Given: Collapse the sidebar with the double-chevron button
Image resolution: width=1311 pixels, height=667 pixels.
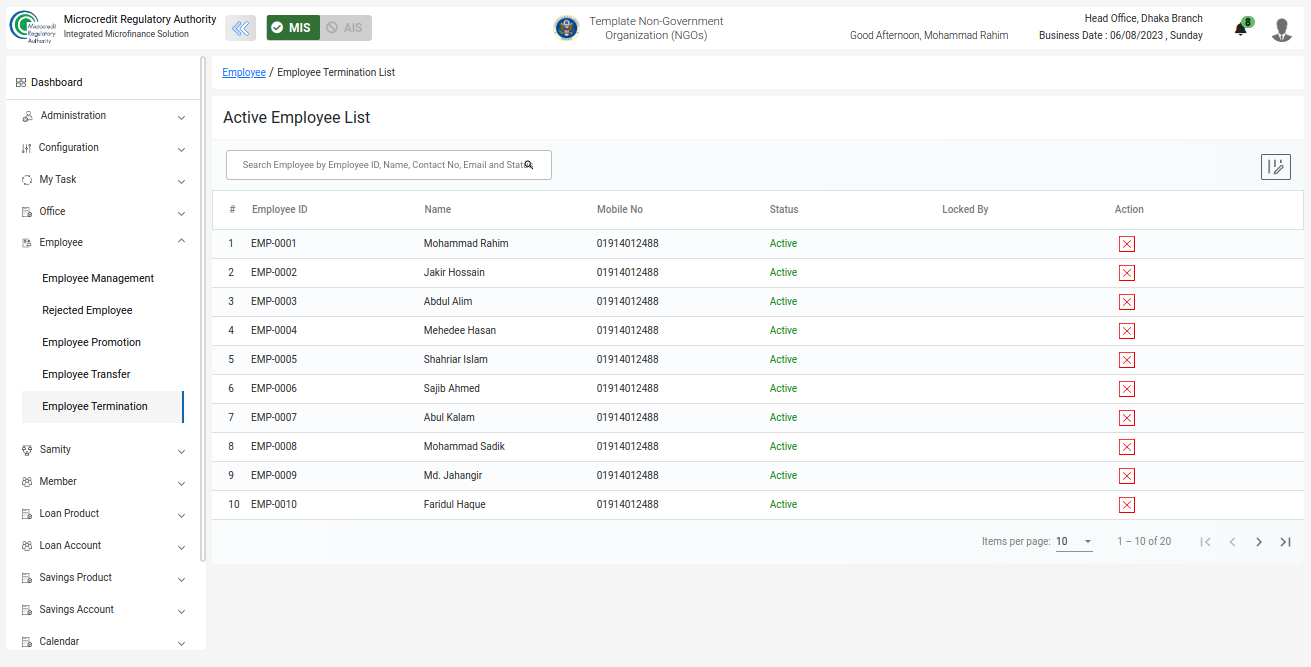Looking at the screenshot, I should click(240, 28).
